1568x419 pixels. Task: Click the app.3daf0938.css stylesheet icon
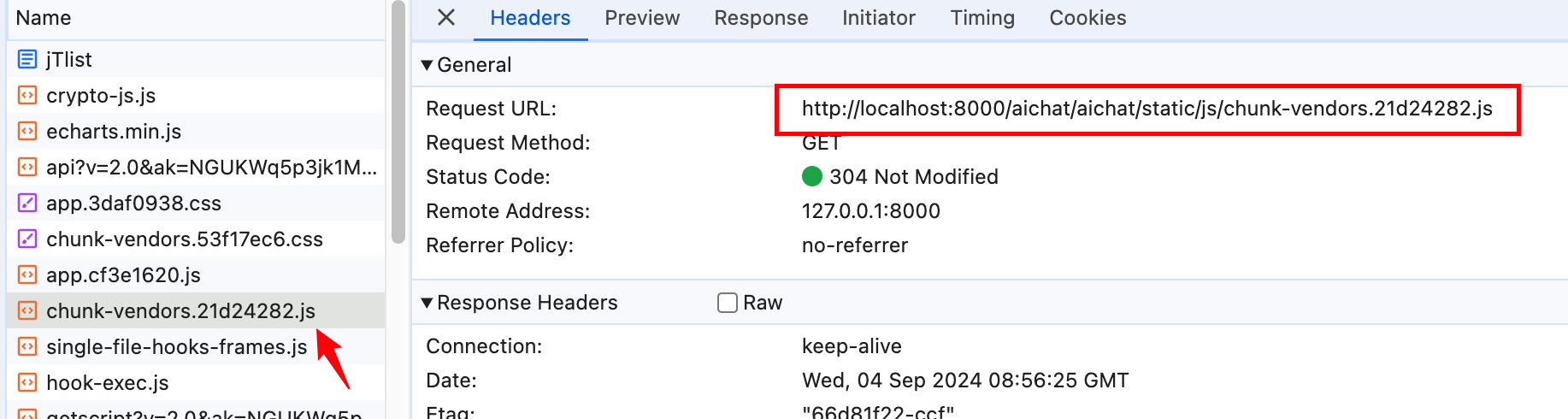(x=27, y=204)
